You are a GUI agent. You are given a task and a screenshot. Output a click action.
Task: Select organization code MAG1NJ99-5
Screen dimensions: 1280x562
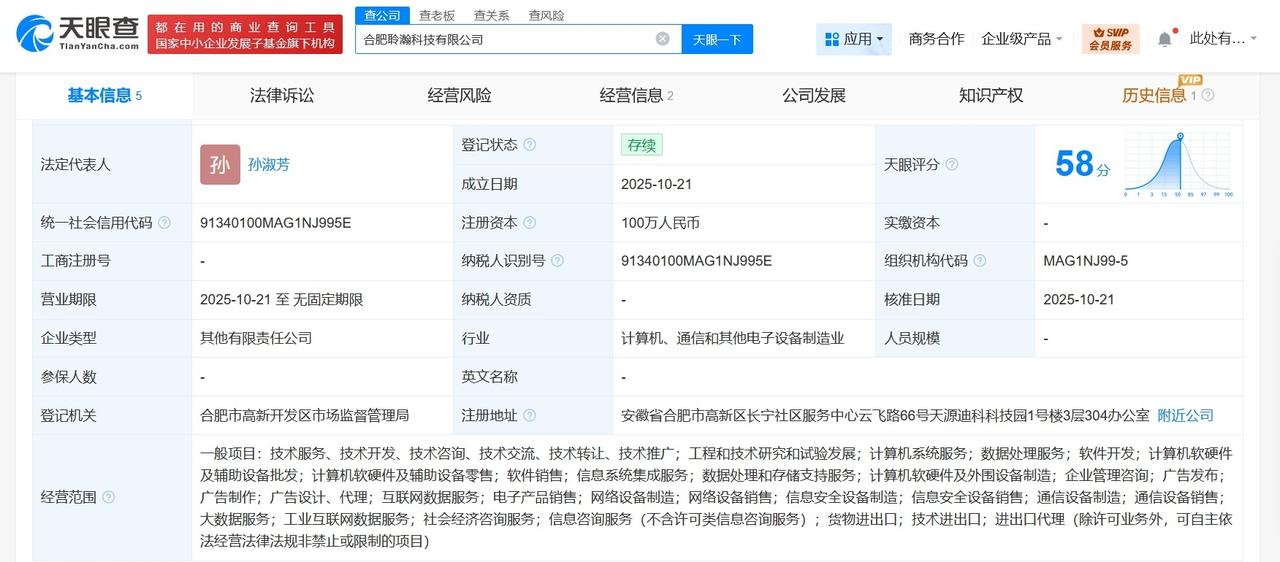[x=1085, y=261]
